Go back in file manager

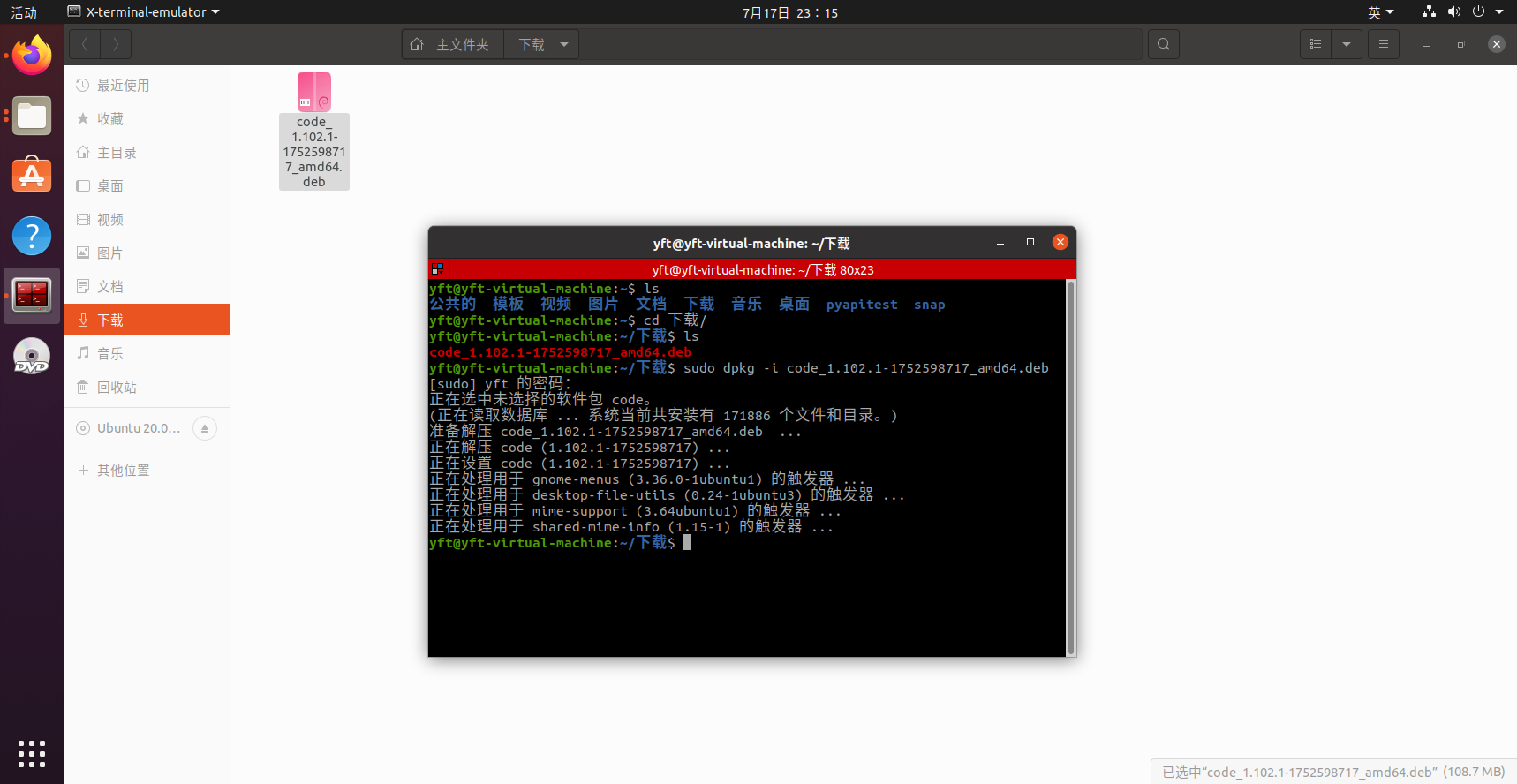pyautogui.click(x=85, y=44)
